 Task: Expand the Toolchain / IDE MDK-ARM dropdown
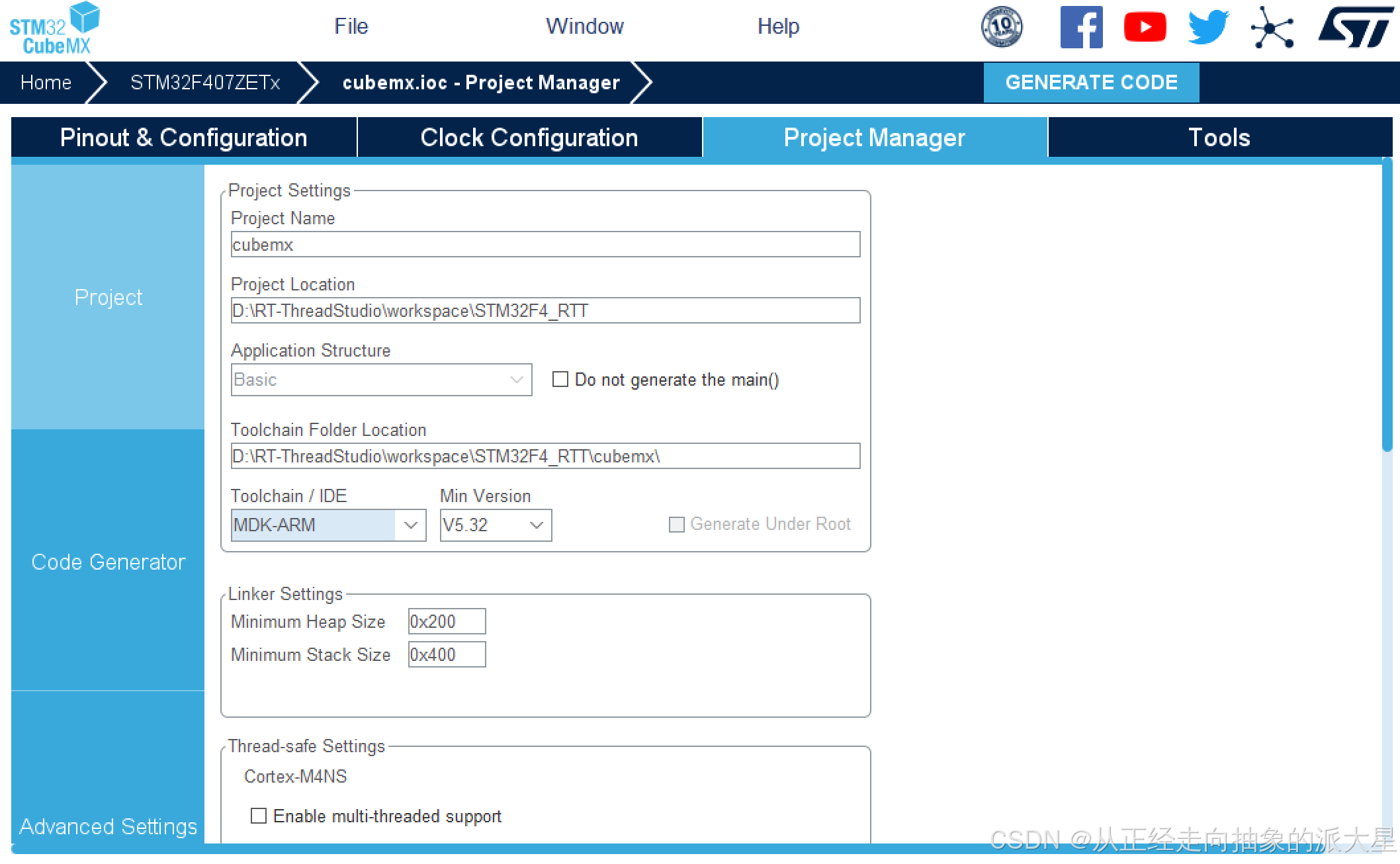pyautogui.click(x=410, y=525)
